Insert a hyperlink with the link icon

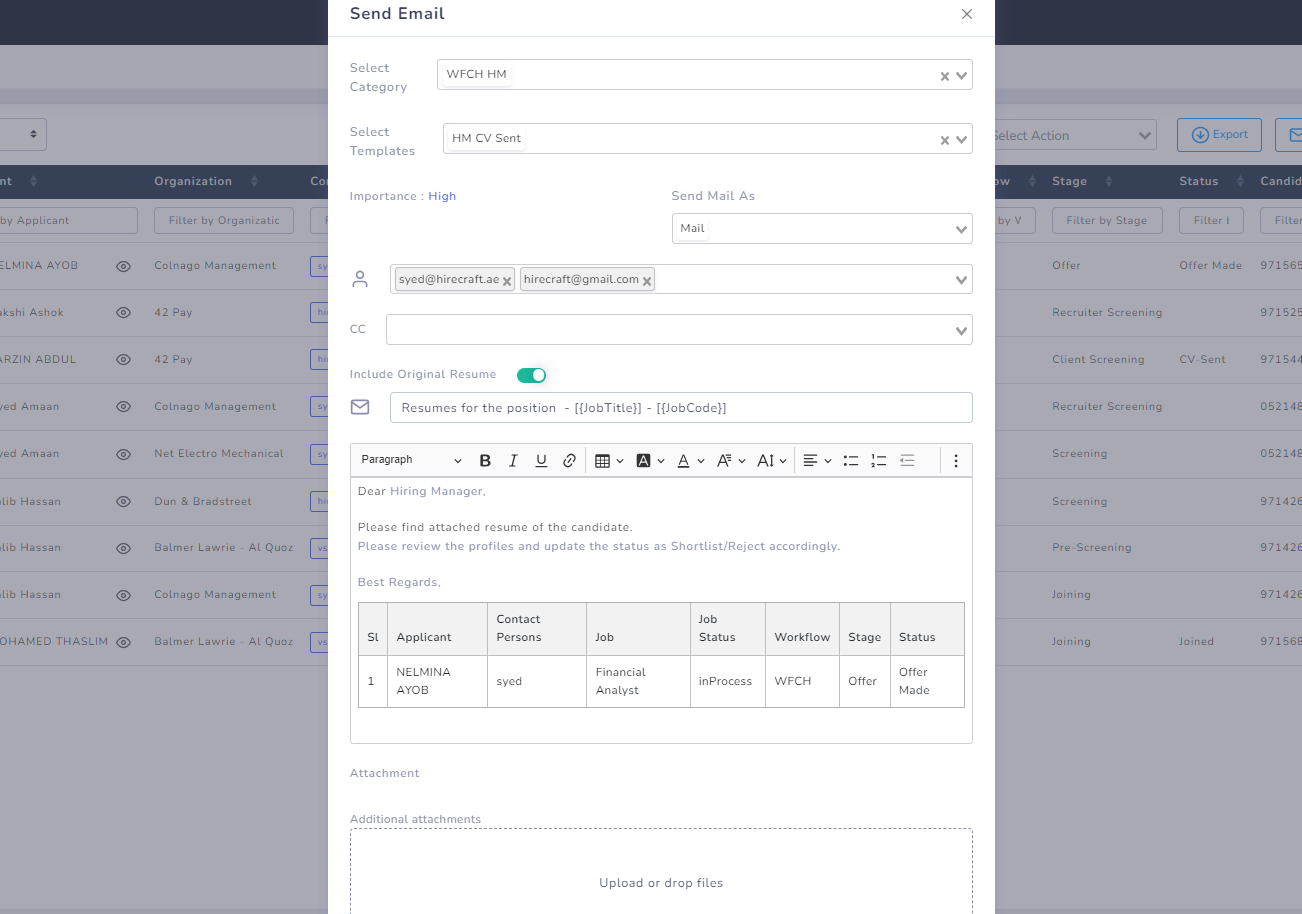tap(569, 460)
